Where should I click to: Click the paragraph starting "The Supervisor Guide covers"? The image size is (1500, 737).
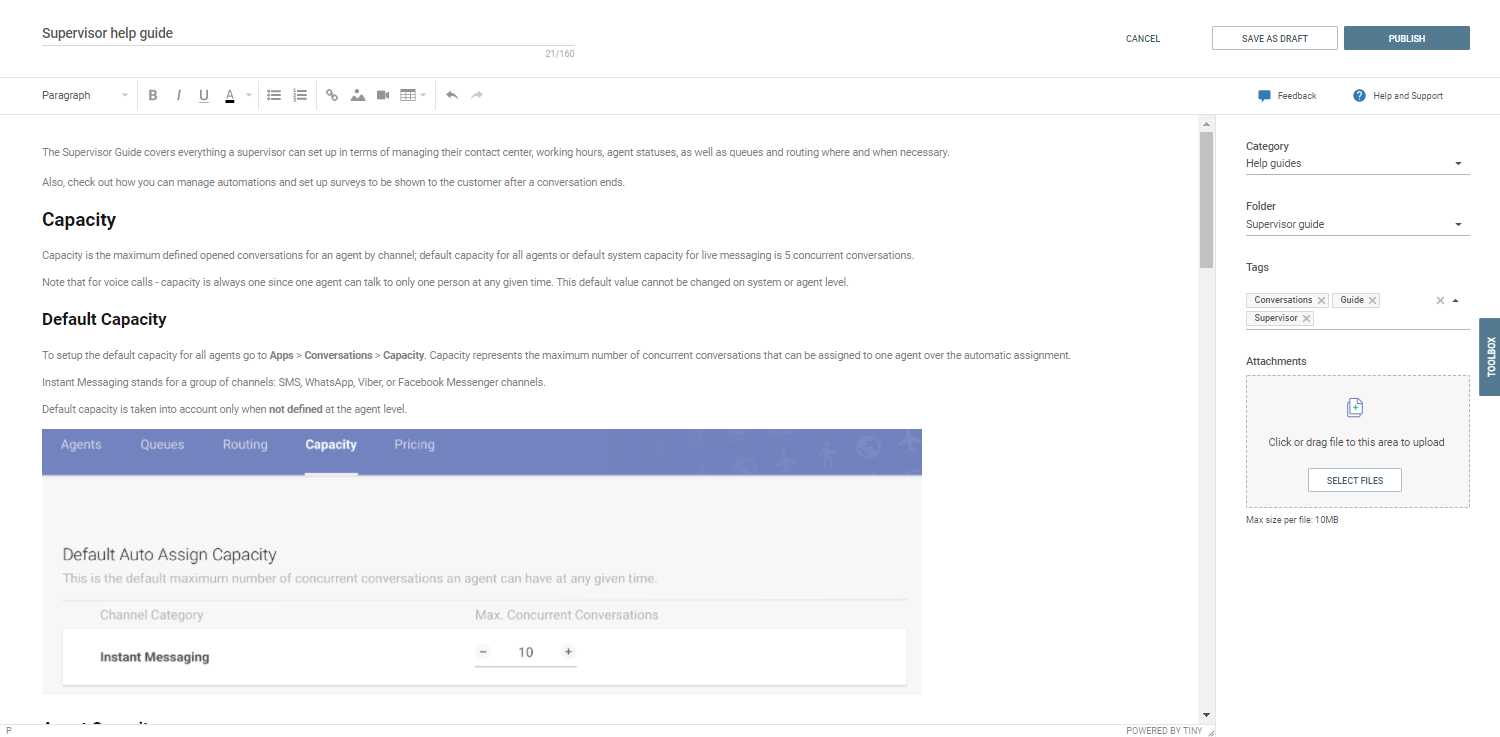[495, 153]
